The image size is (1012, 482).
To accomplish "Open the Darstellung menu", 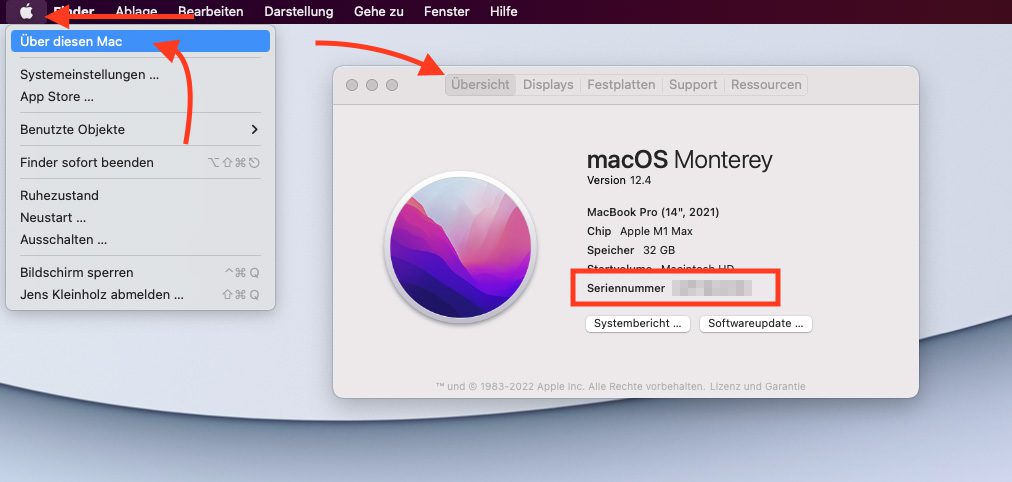I will pyautogui.click(x=299, y=12).
